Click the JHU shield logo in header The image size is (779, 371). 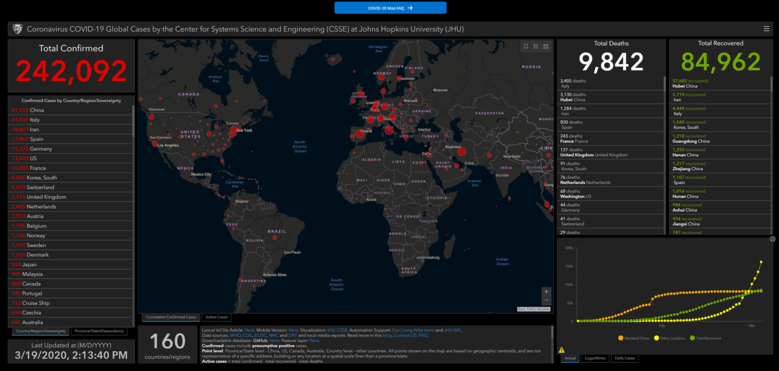tap(17, 29)
